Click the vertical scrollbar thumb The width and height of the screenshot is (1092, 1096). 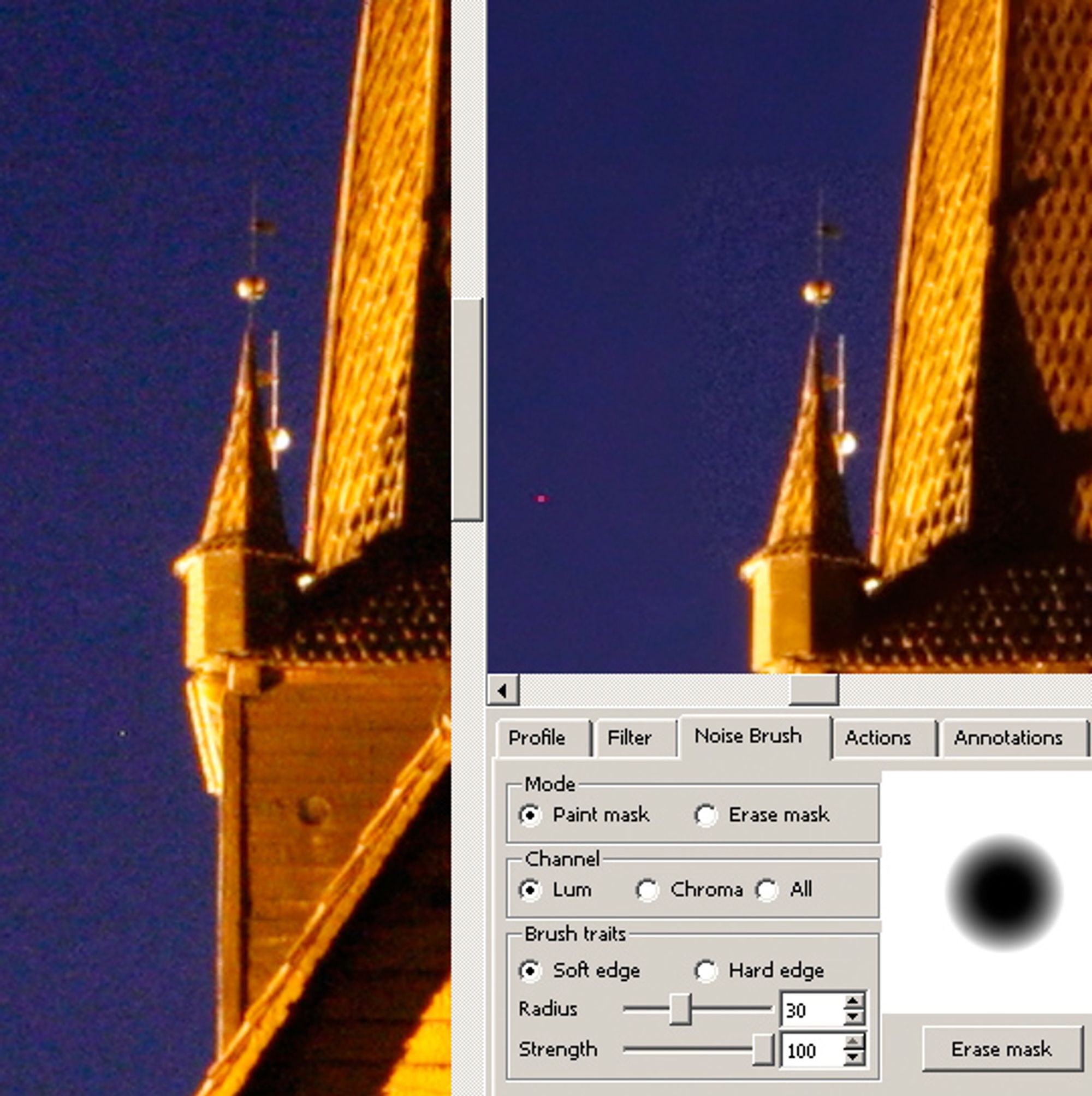[x=467, y=409]
